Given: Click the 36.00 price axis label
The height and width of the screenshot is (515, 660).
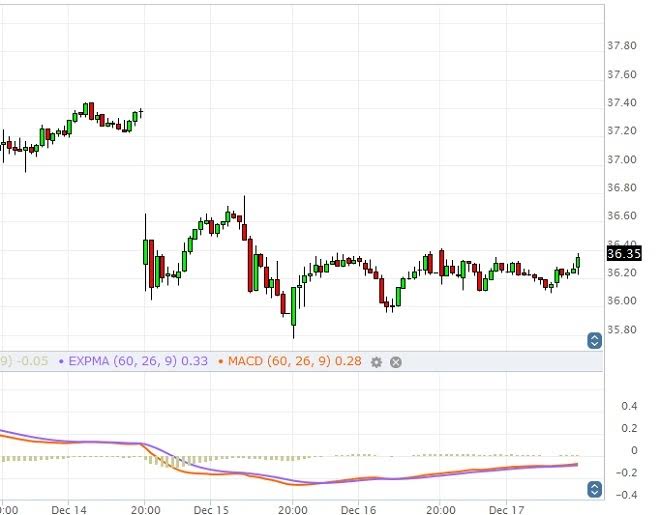Looking at the screenshot, I should (622, 301).
